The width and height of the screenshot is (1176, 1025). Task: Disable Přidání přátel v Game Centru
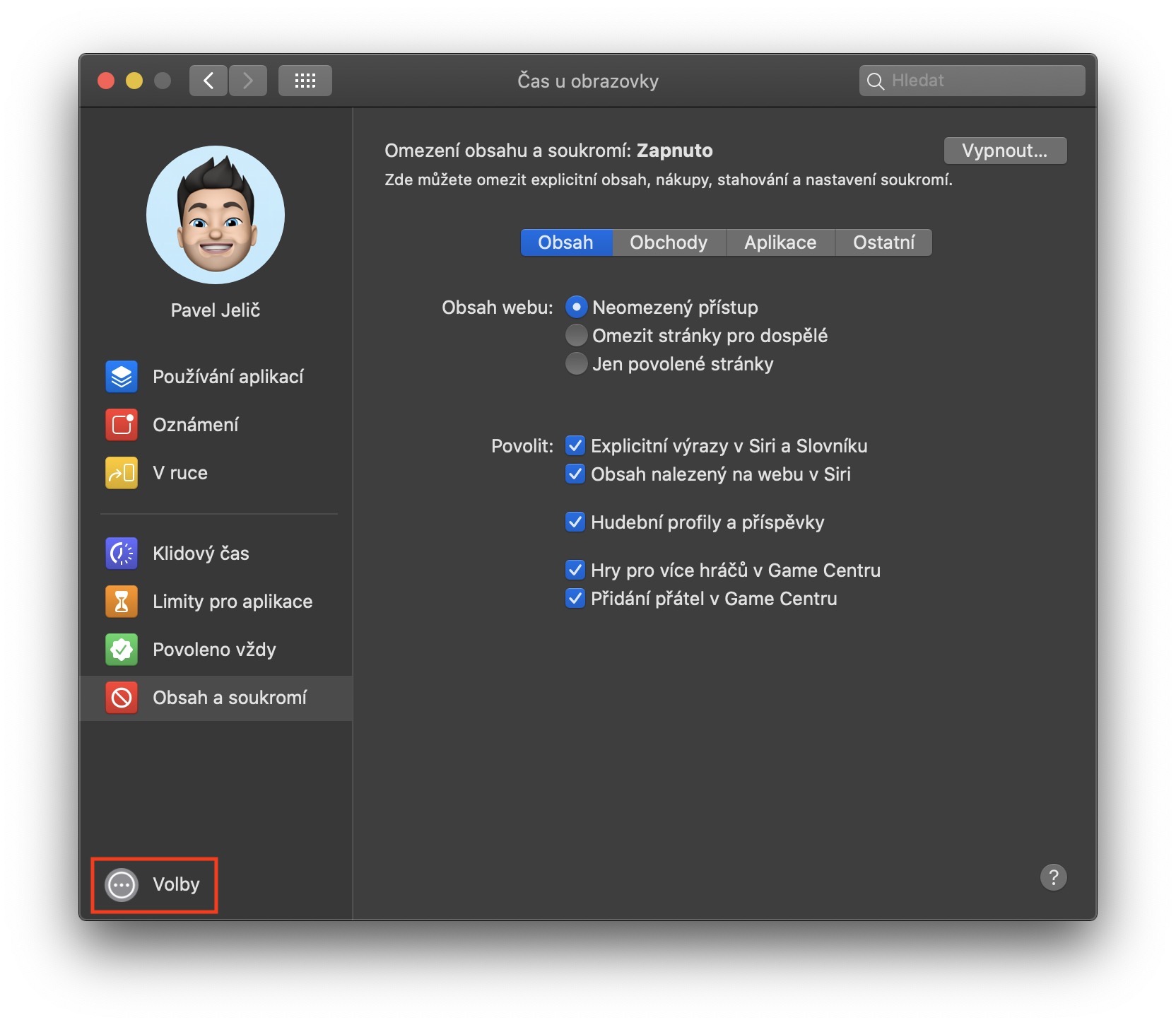575,598
